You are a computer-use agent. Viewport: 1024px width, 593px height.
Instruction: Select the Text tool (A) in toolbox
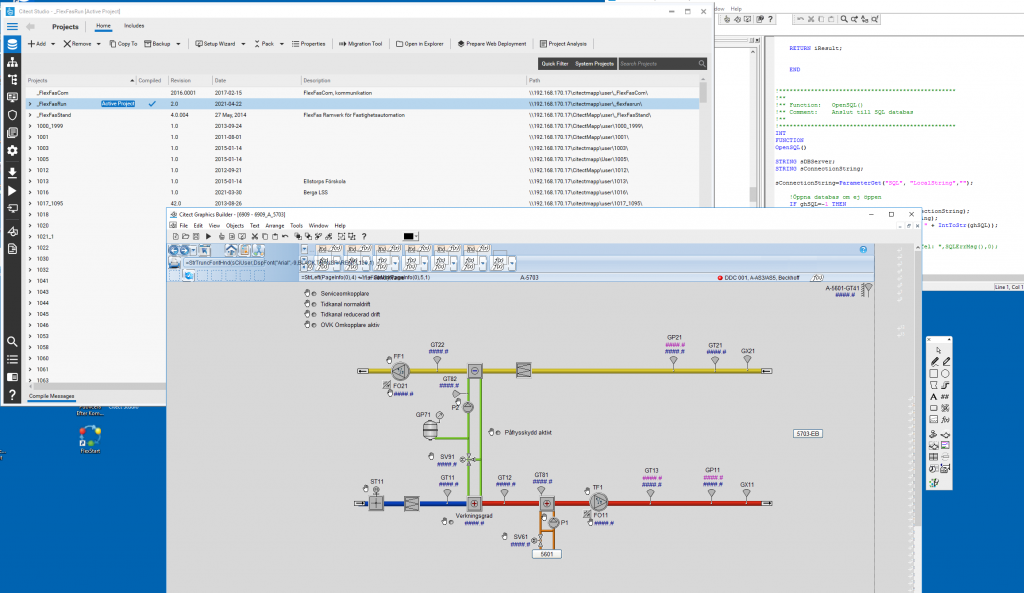point(934,396)
